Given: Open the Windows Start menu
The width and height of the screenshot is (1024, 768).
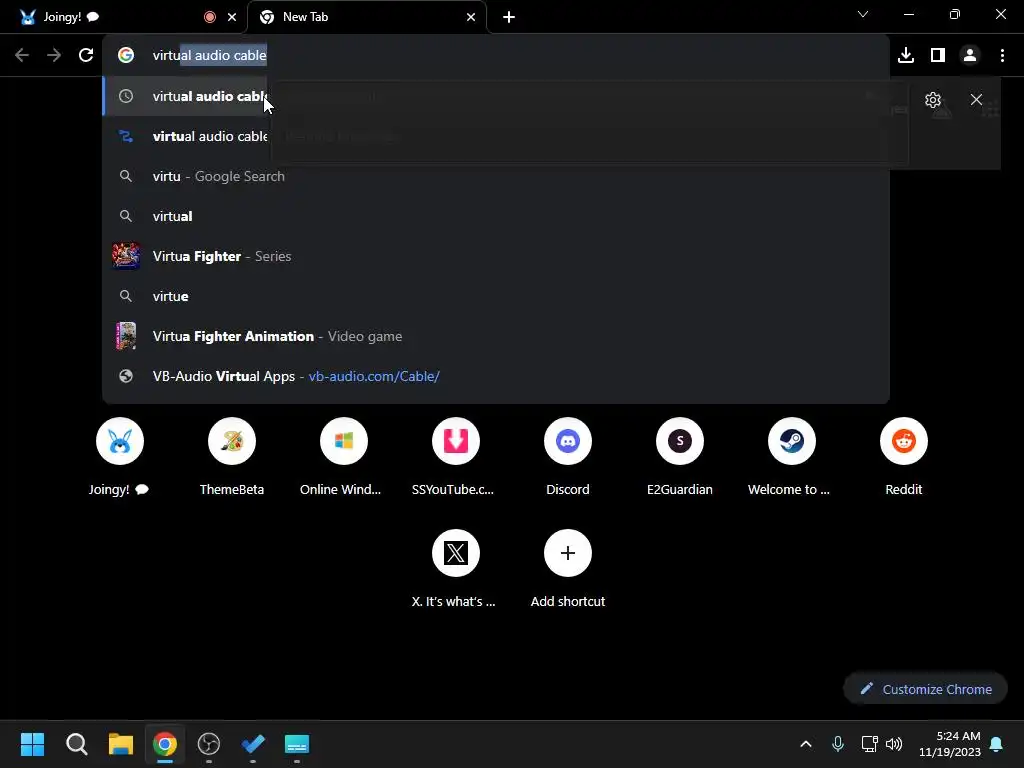Looking at the screenshot, I should pos(32,744).
